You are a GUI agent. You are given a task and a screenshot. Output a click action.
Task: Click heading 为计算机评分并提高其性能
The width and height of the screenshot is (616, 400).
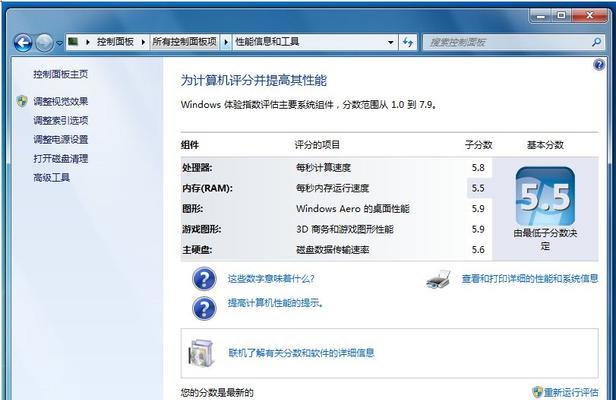click(x=254, y=81)
